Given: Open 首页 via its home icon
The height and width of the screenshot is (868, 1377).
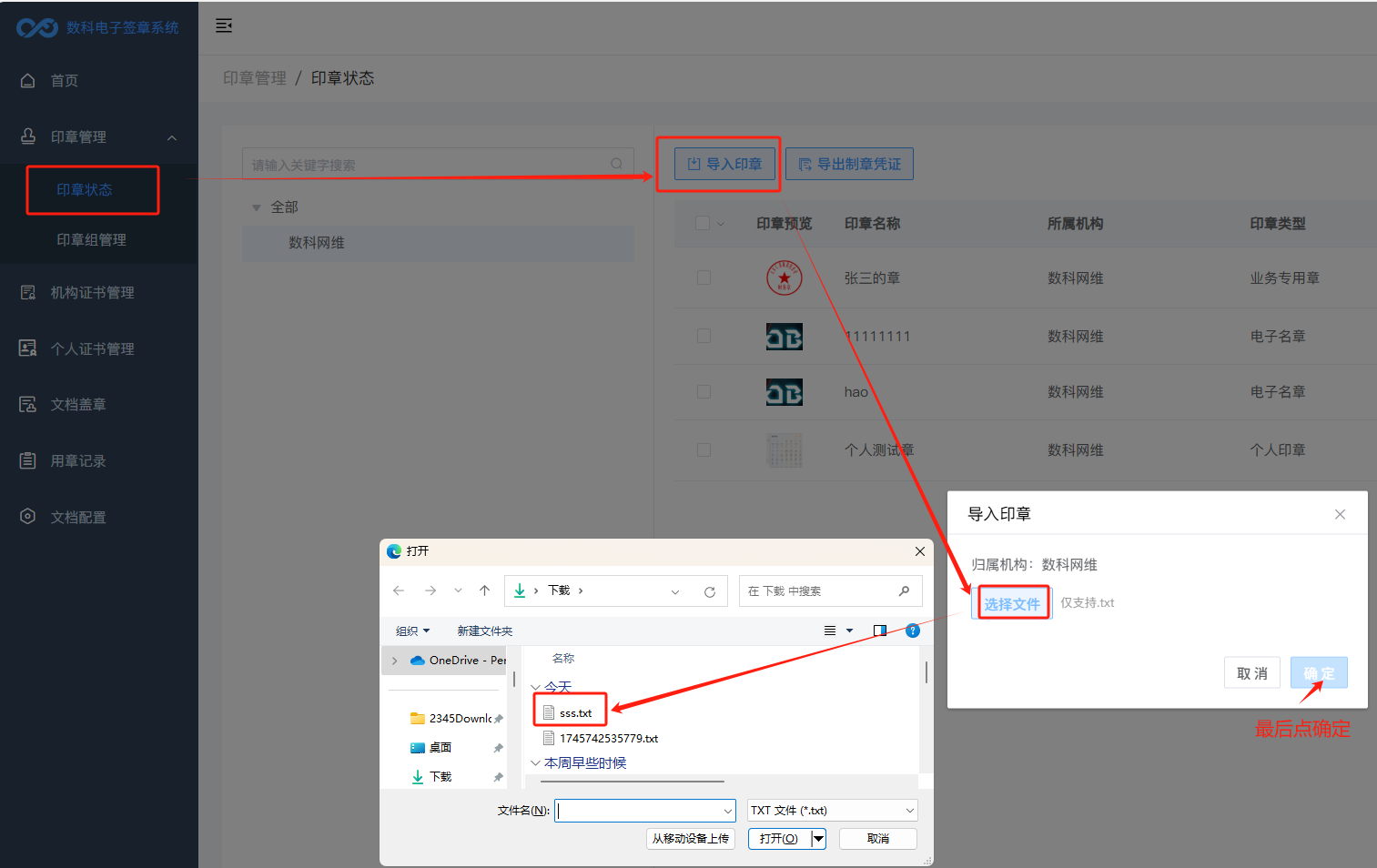Looking at the screenshot, I should click(x=28, y=80).
